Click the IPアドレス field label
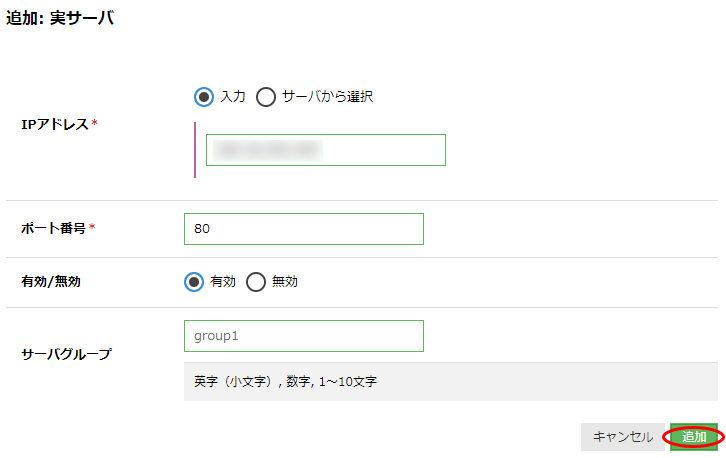726x458 pixels. click(x=55, y=124)
